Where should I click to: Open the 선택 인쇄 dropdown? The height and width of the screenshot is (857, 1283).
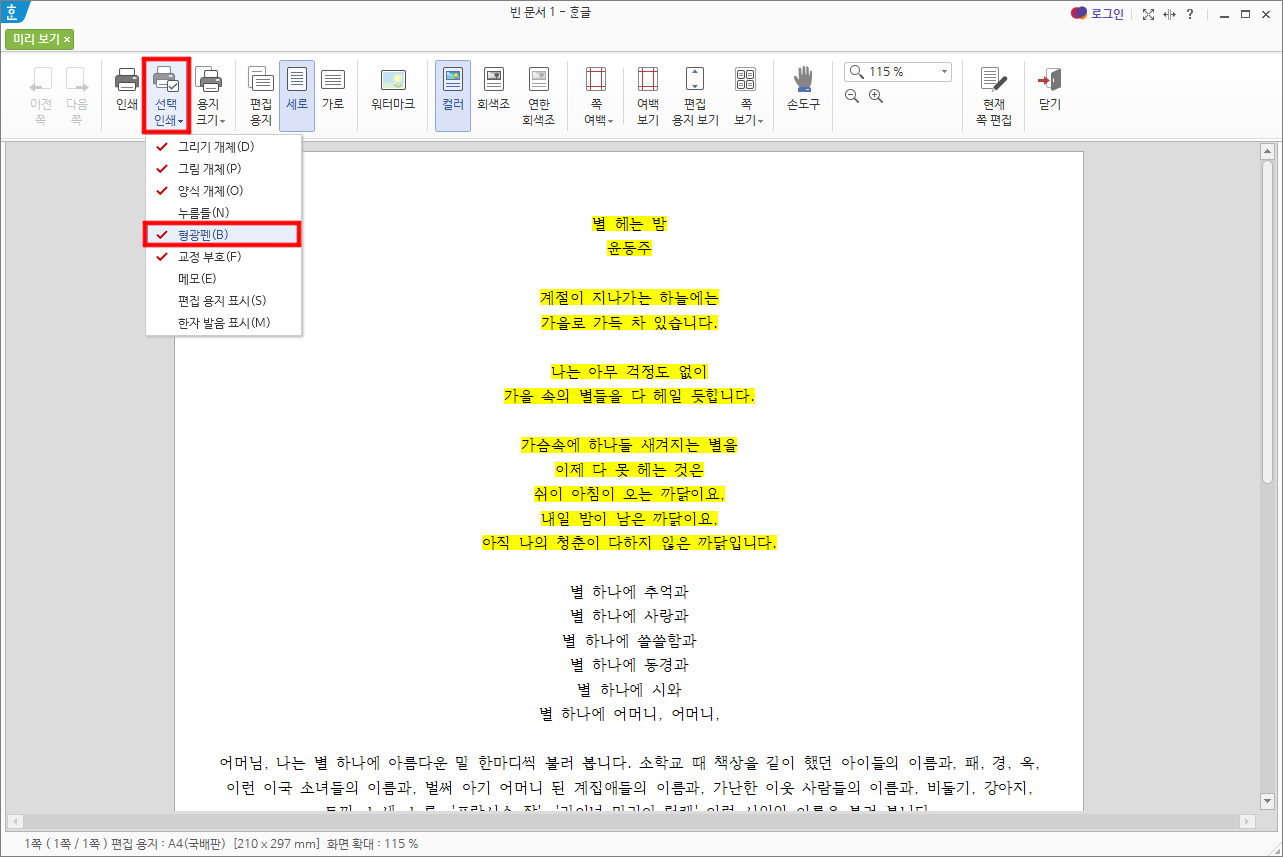point(167,96)
